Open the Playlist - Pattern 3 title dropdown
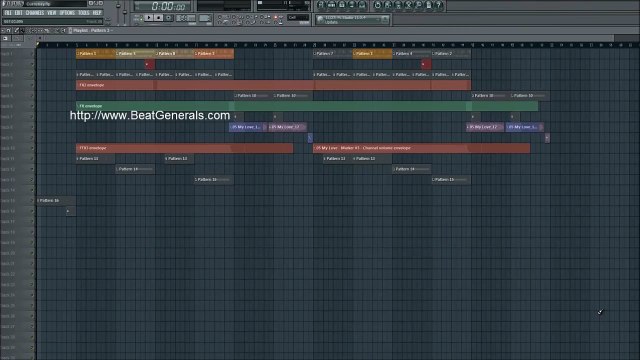The image size is (640, 360). click(92, 31)
